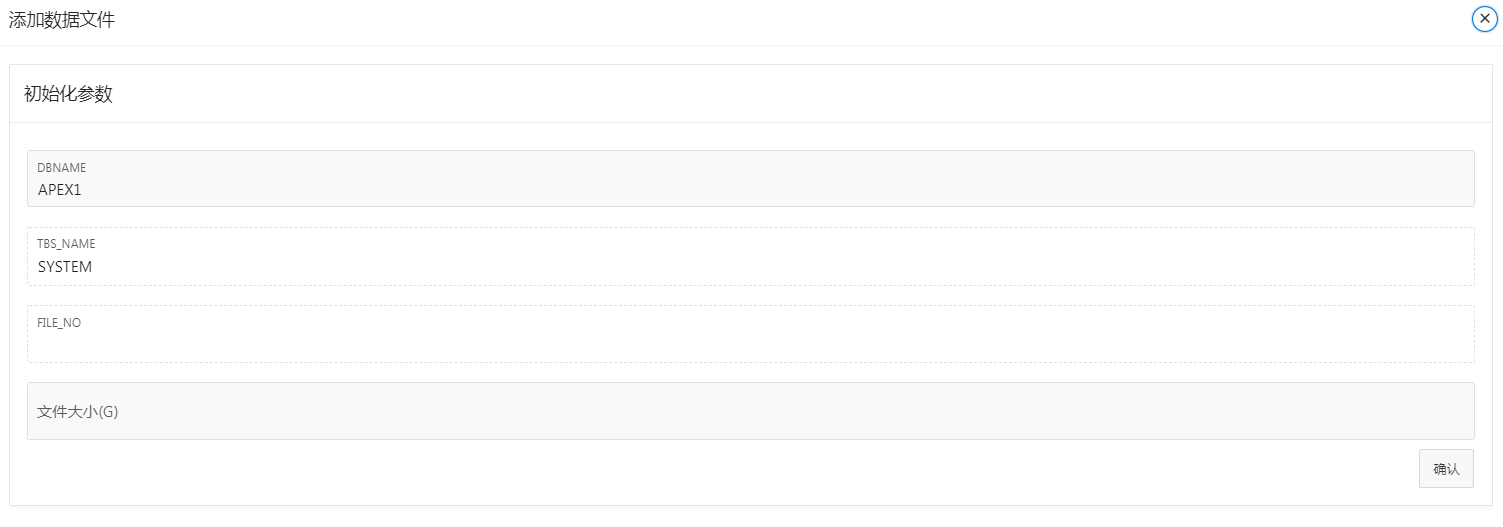The width and height of the screenshot is (1503, 527).
Task: Click the empty space right of APEX1
Action: [700, 189]
